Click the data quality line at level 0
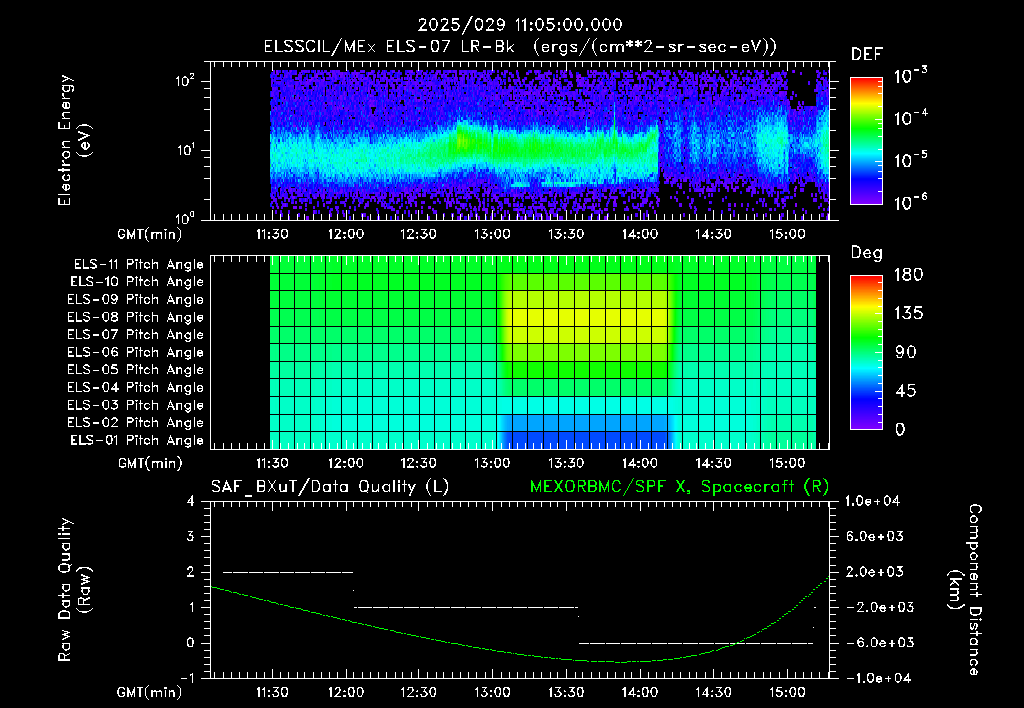This screenshot has height=708, width=1024. pyautogui.click(x=696, y=643)
